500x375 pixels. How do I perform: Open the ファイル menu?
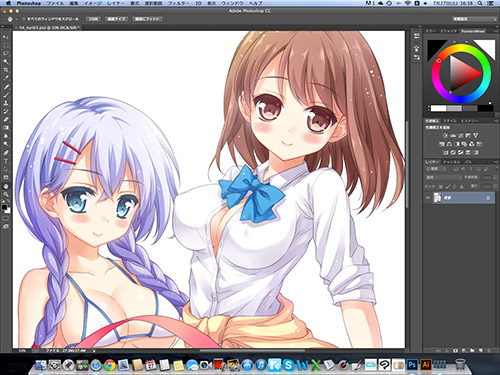point(56,3)
